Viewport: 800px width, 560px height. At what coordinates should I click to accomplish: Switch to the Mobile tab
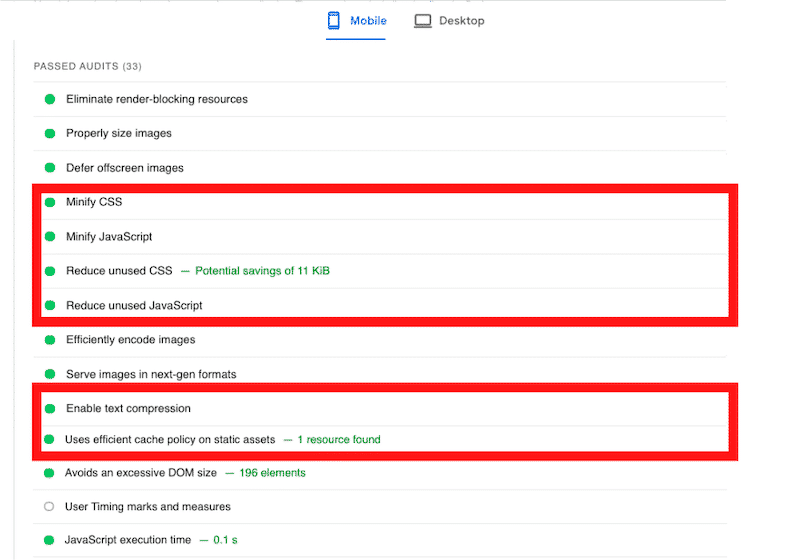pyautogui.click(x=356, y=21)
